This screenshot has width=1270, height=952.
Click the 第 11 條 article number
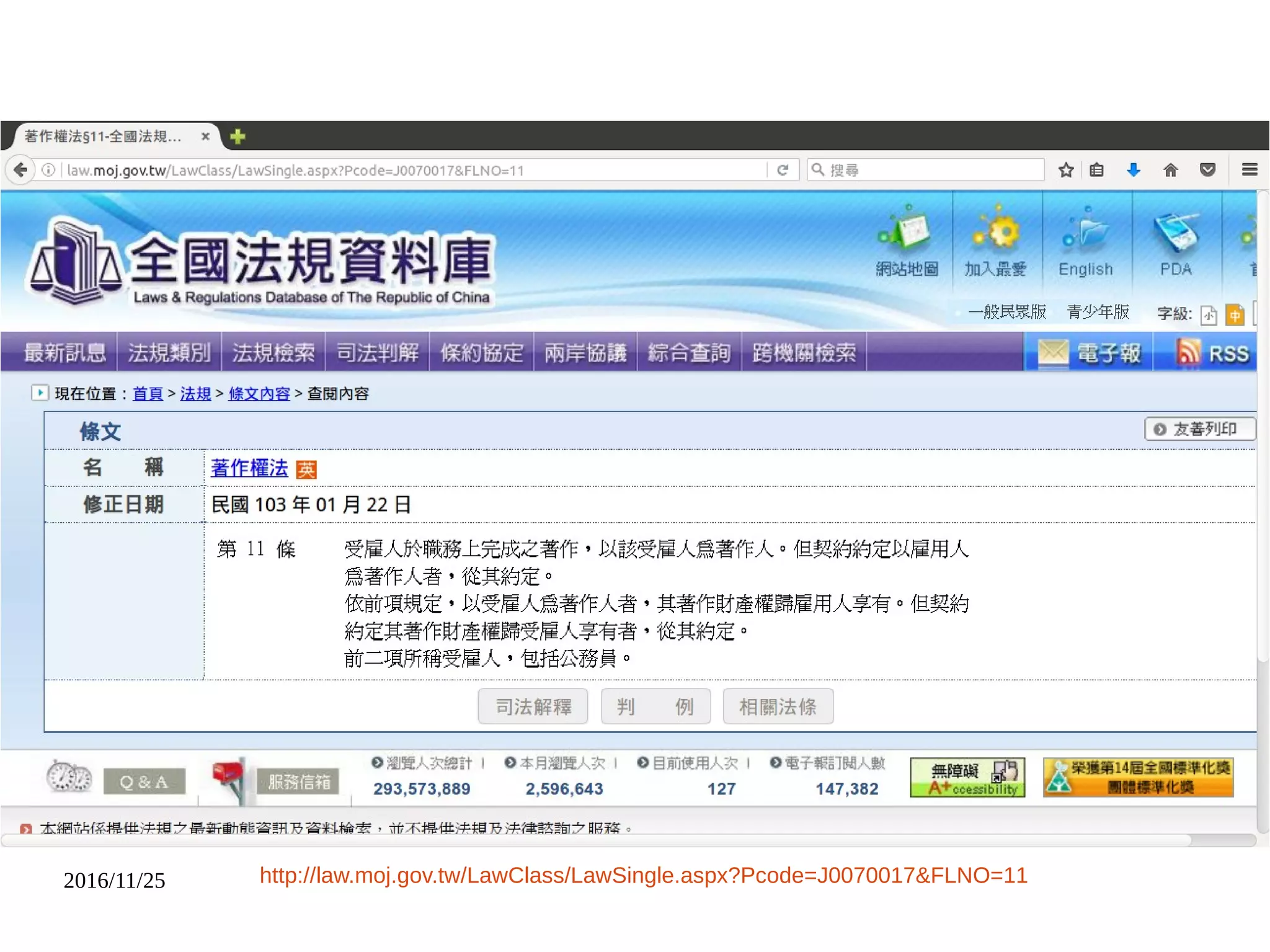pos(256,549)
